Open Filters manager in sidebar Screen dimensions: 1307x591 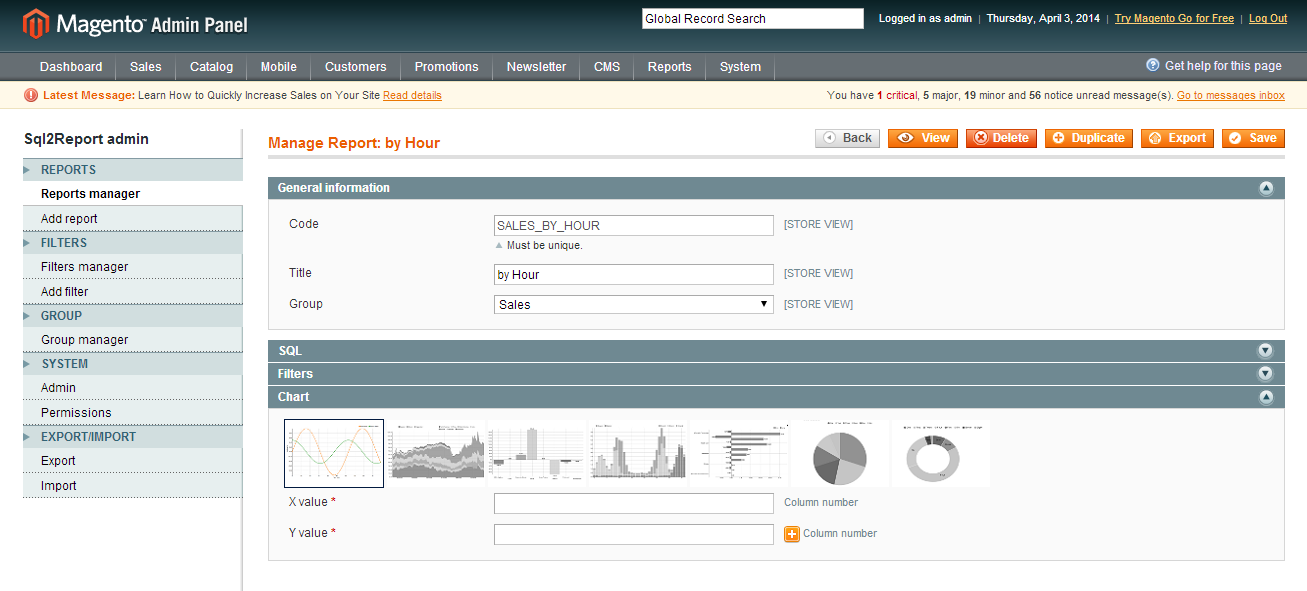[133, 267]
